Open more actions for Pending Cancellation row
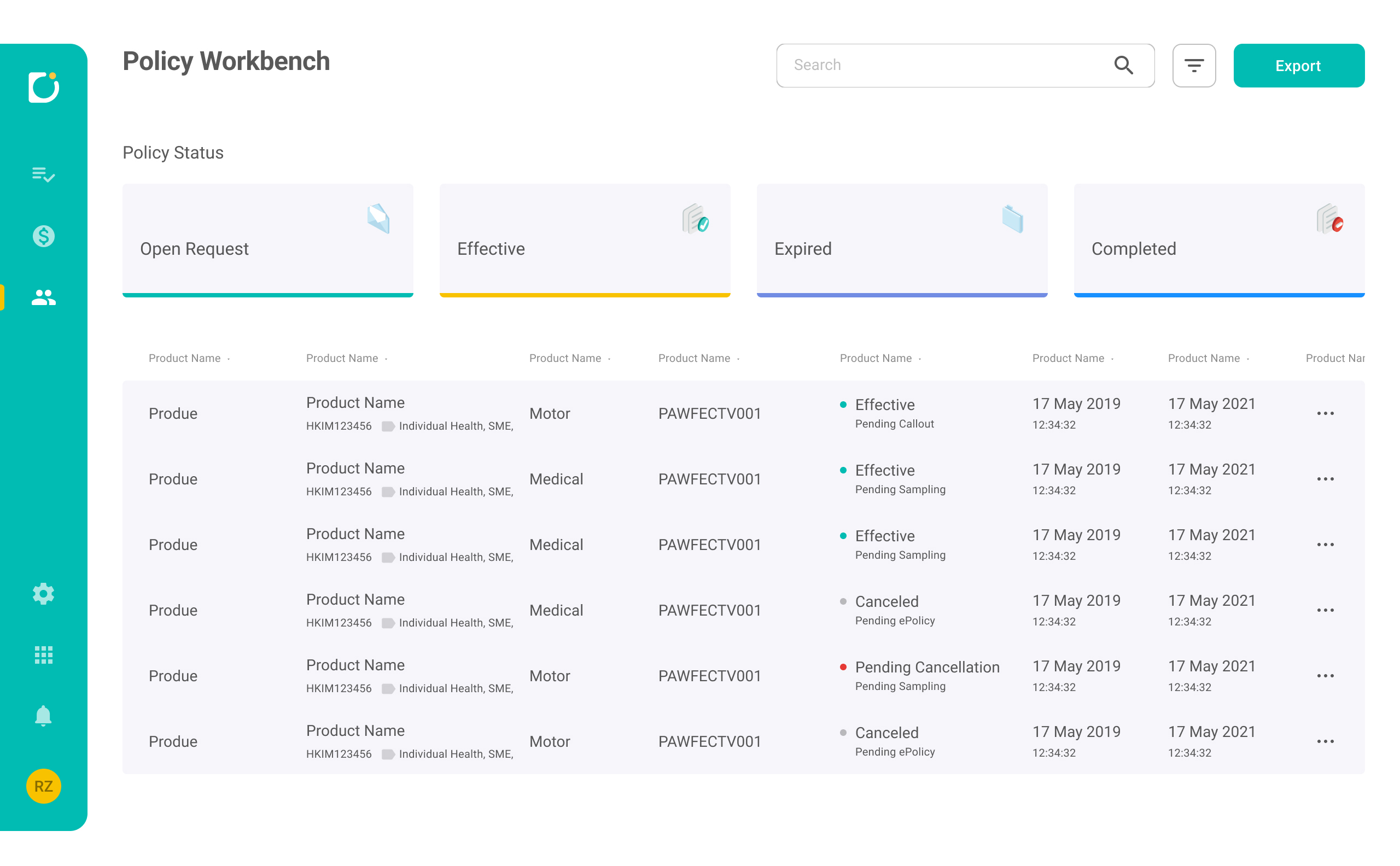1400x866 pixels. 1325,676
